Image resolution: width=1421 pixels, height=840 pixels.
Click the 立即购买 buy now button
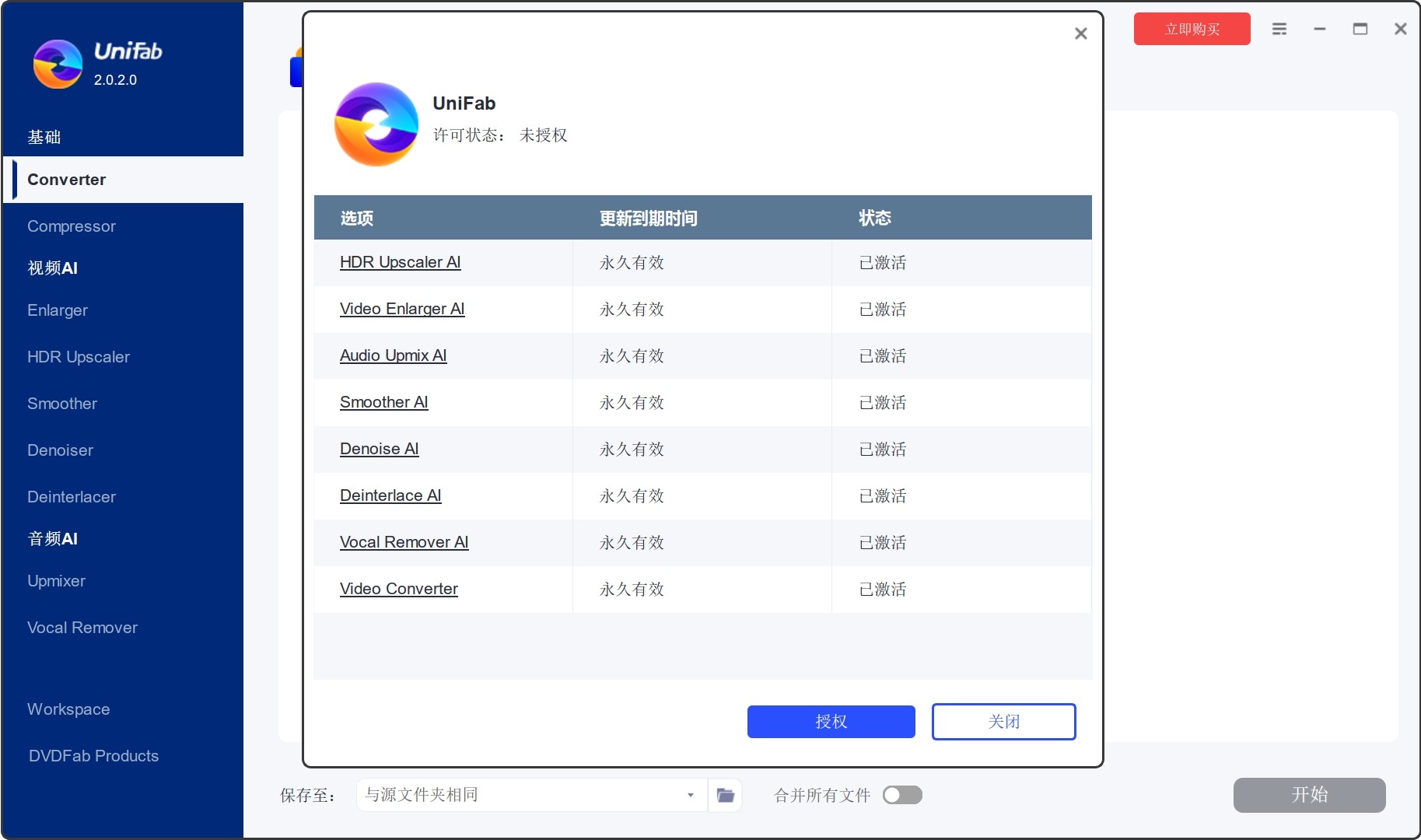point(1192,29)
